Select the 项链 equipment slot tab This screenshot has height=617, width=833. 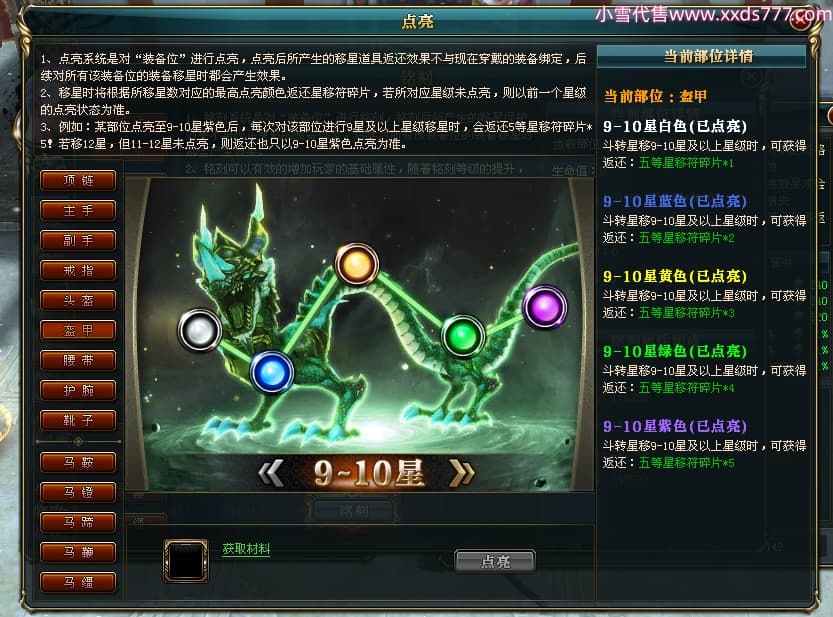pyautogui.click(x=78, y=180)
